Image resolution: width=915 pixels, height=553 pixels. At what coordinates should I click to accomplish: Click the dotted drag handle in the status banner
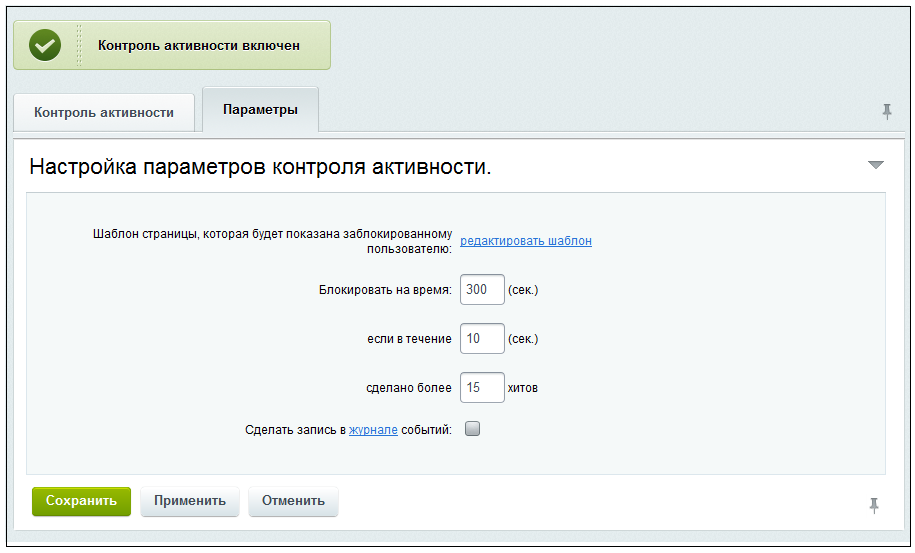pos(79,45)
